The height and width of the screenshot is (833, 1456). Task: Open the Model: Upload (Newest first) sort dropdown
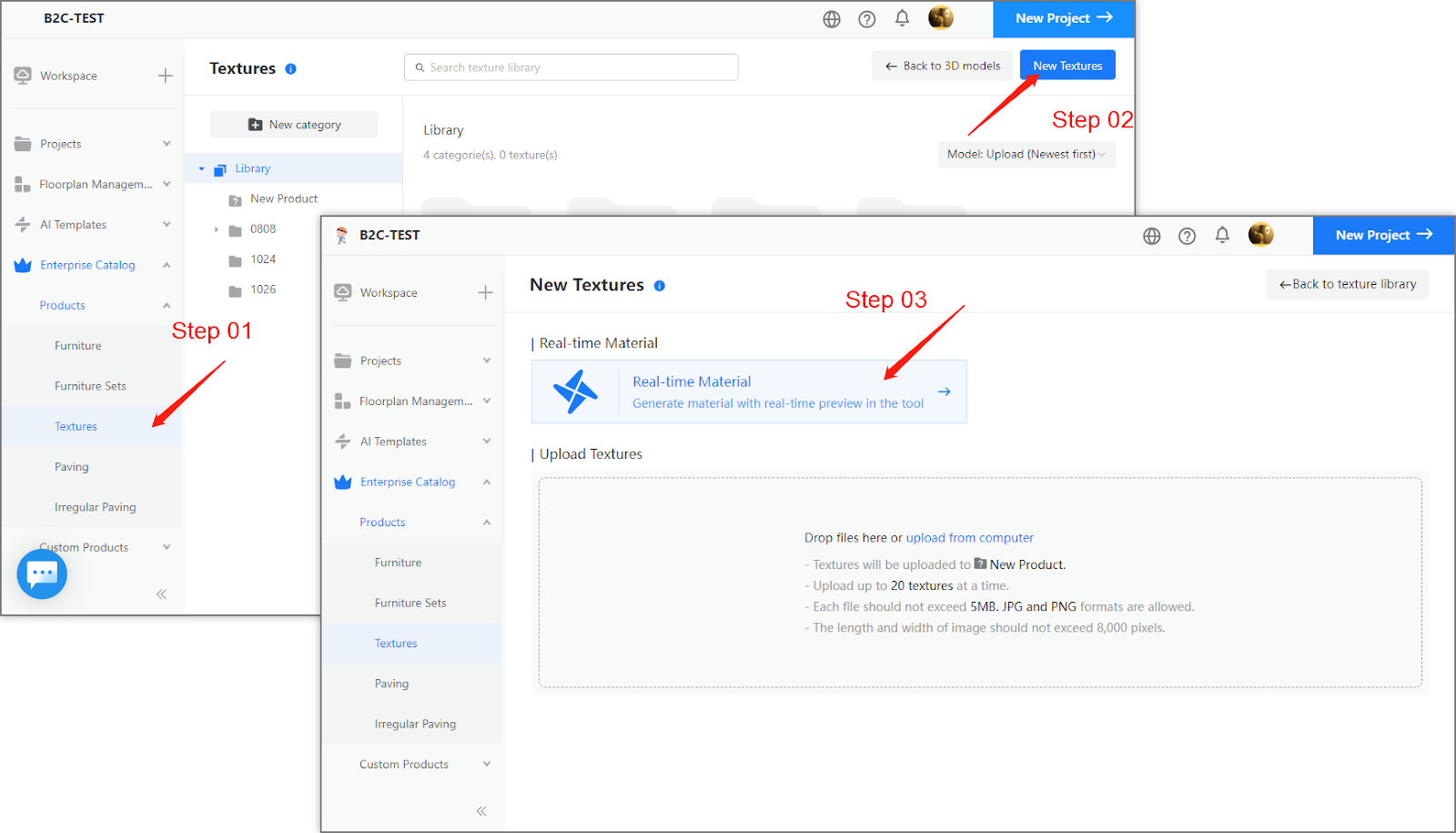pyautogui.click(x=1026, y=155)
